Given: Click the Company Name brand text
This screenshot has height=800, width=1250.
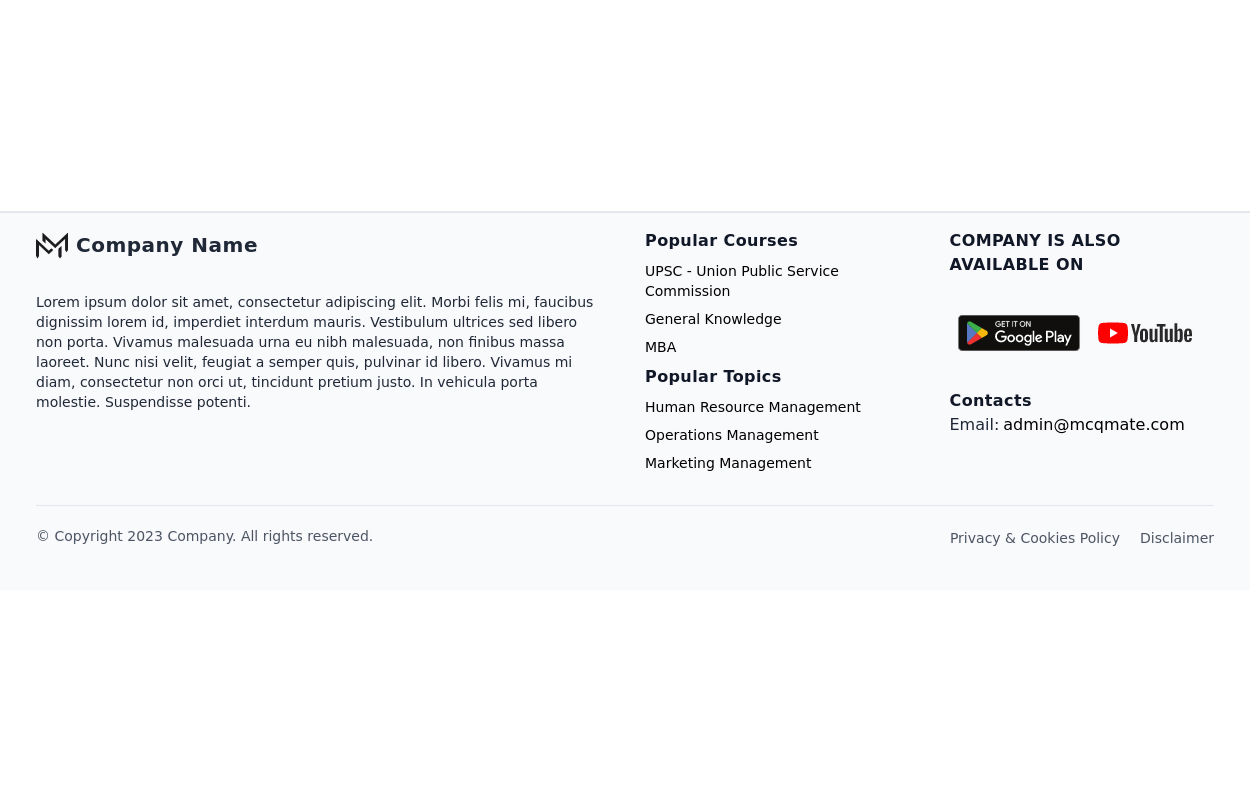Looking at the screenshot, I should pyautogui.click(x=167, y=245).
